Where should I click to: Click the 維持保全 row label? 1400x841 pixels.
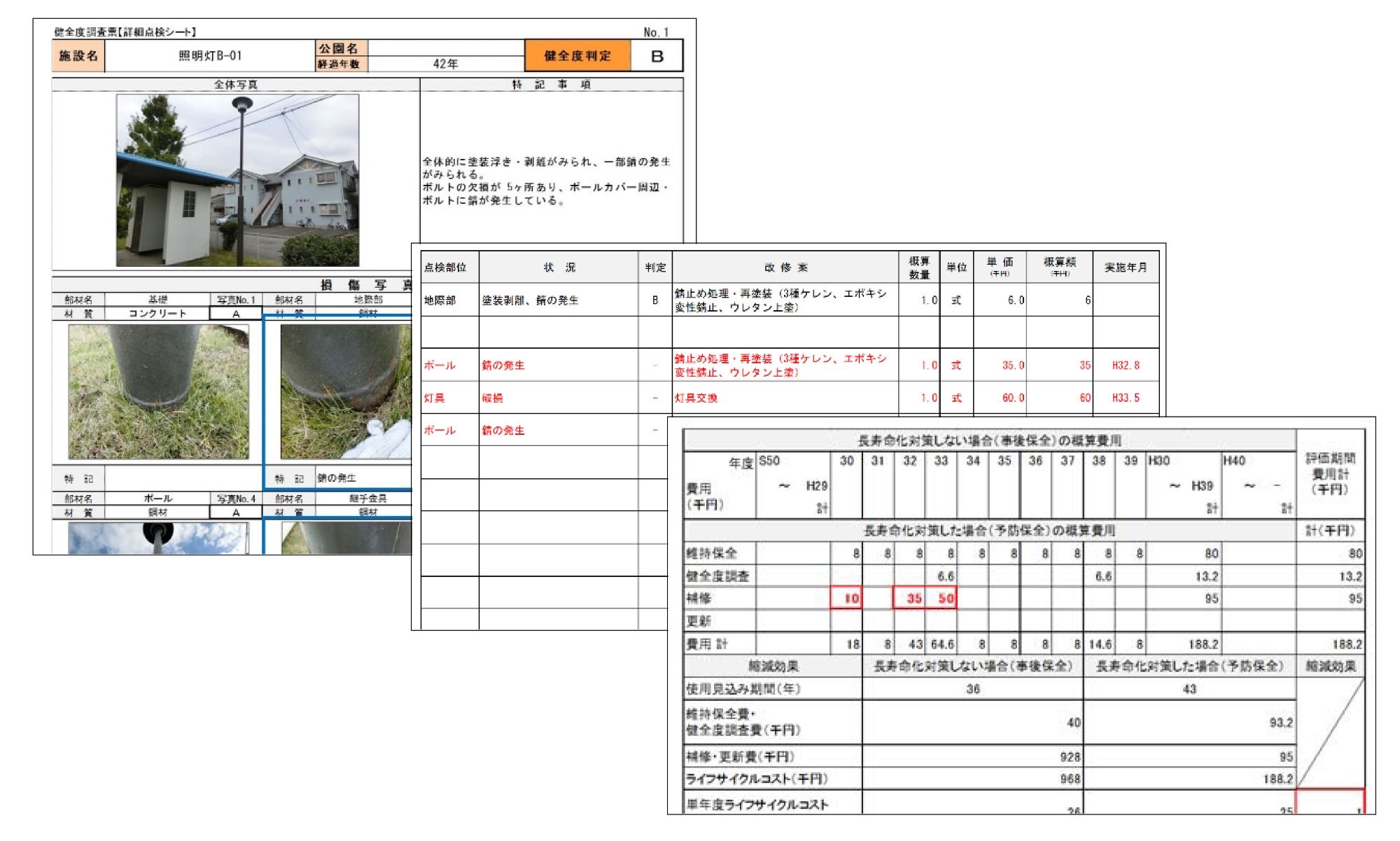(720, 553)
